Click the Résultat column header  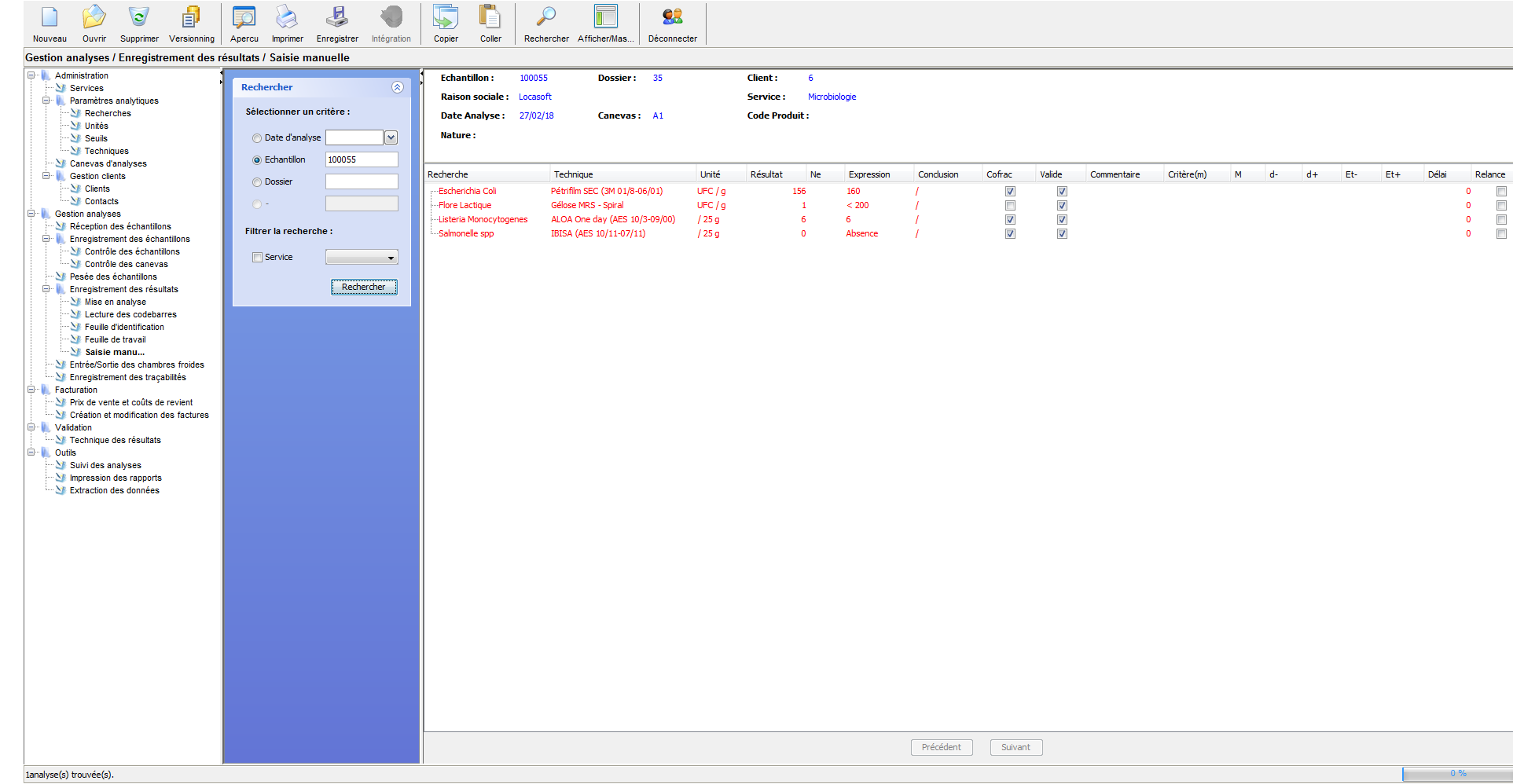pyautogui.click(x=776, y=174)
